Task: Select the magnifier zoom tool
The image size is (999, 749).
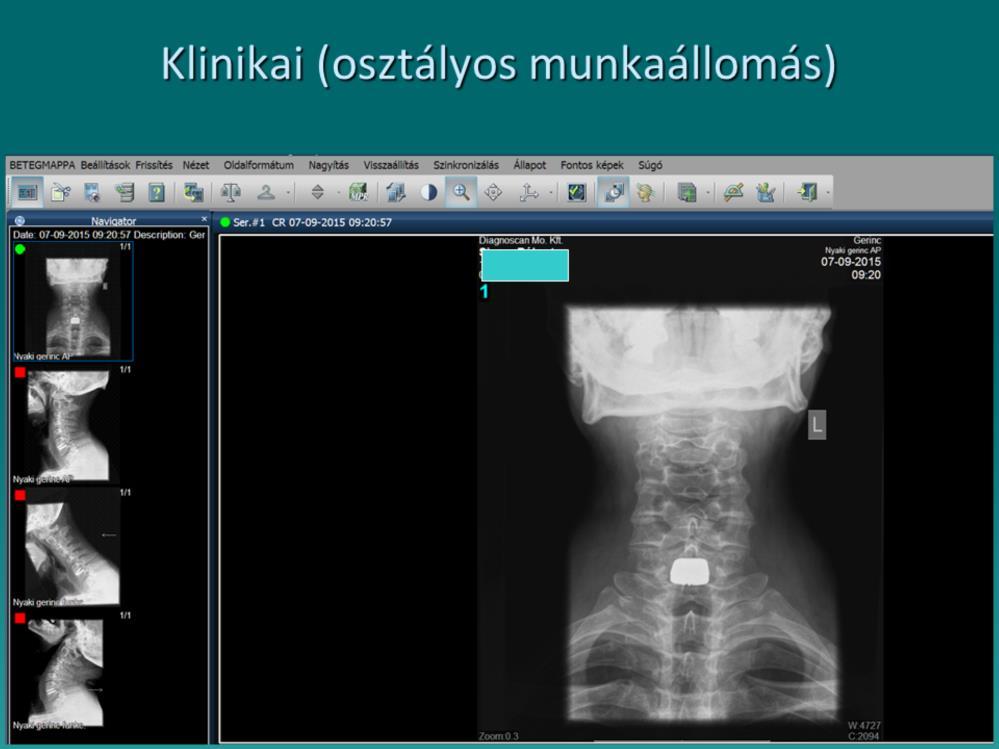Action: tap(461, 192)
